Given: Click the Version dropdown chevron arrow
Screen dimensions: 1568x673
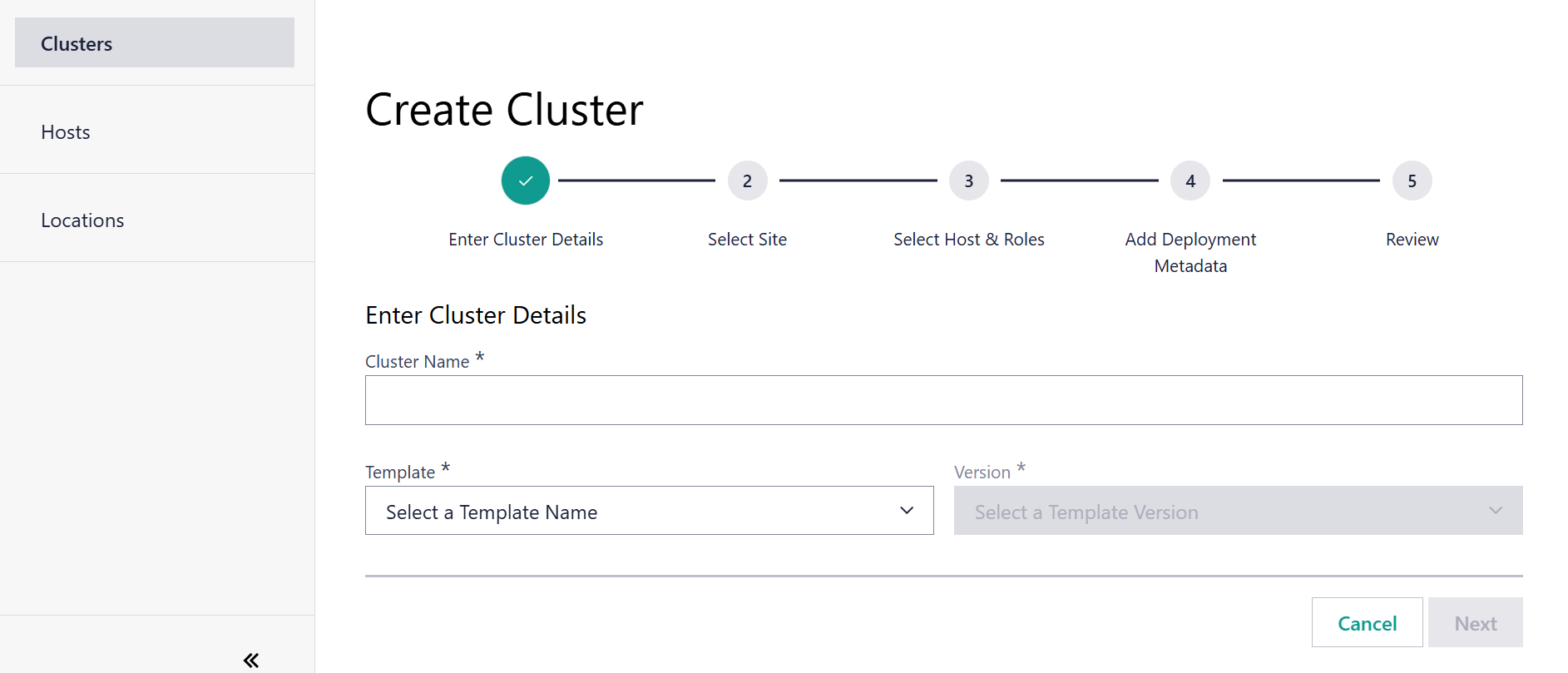Looking at the screenshot, I should click(1496, 511).
